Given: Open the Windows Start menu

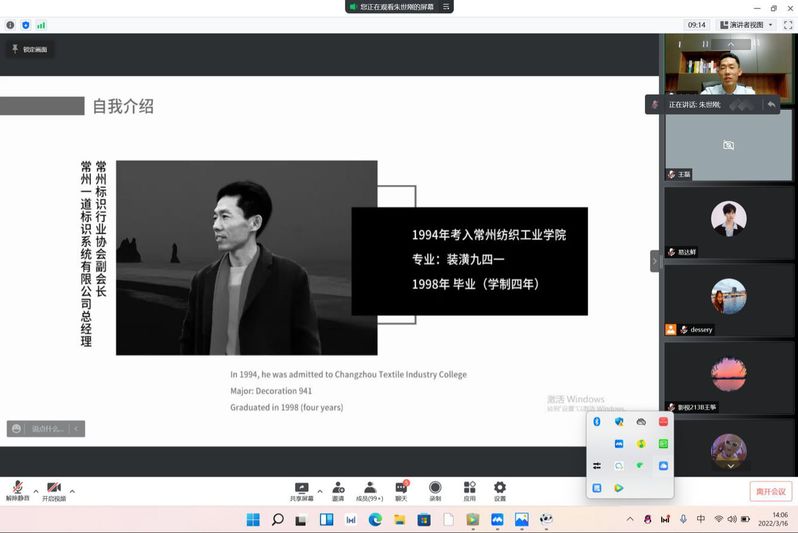Looking at the screenshot, I should click(253, 519).
